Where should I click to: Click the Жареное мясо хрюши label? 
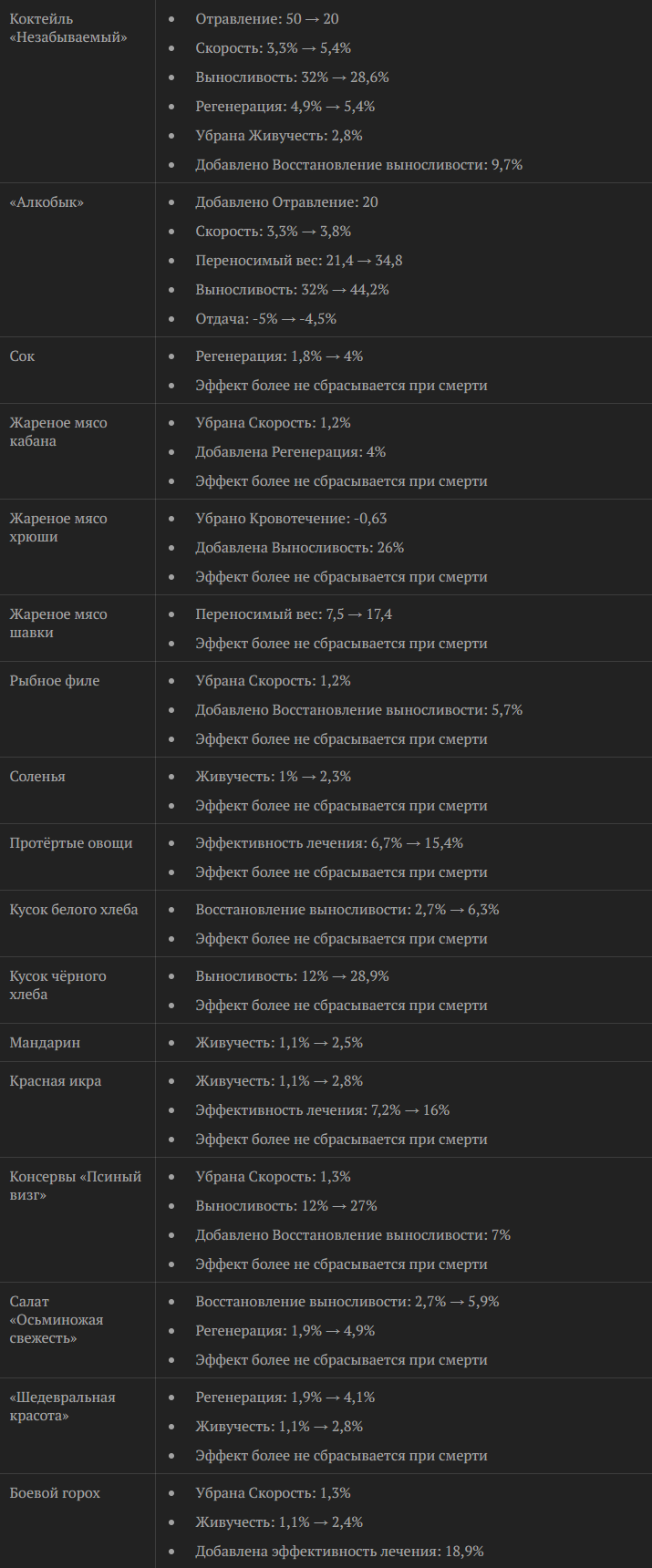58,528
